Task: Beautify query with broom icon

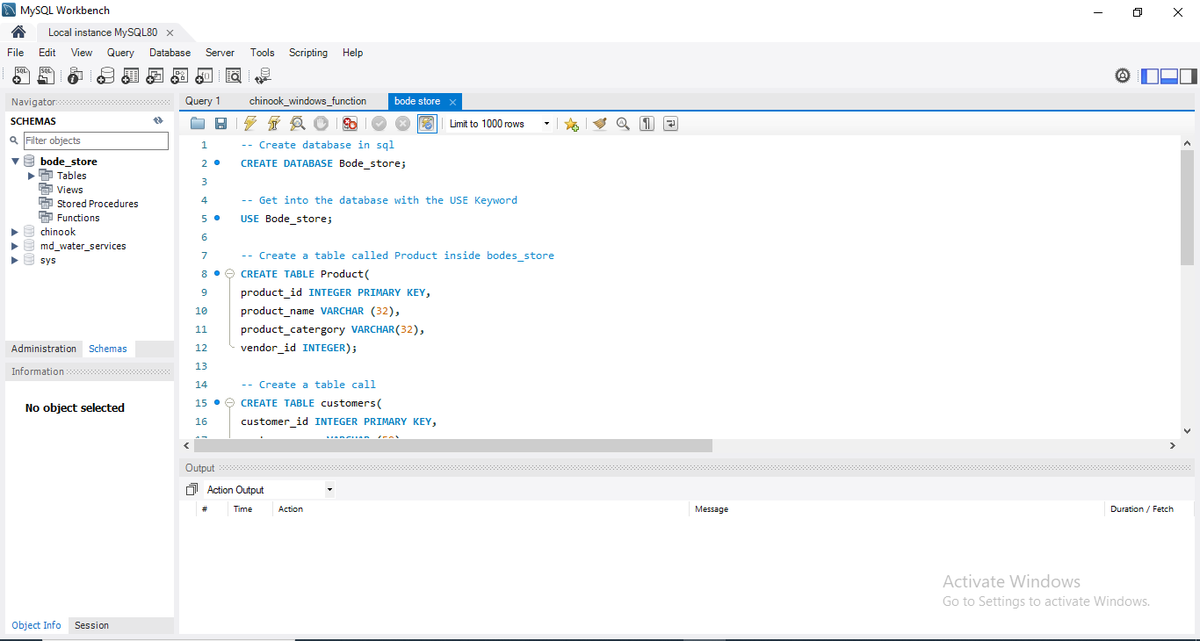Action: click(x=600, y=124)
